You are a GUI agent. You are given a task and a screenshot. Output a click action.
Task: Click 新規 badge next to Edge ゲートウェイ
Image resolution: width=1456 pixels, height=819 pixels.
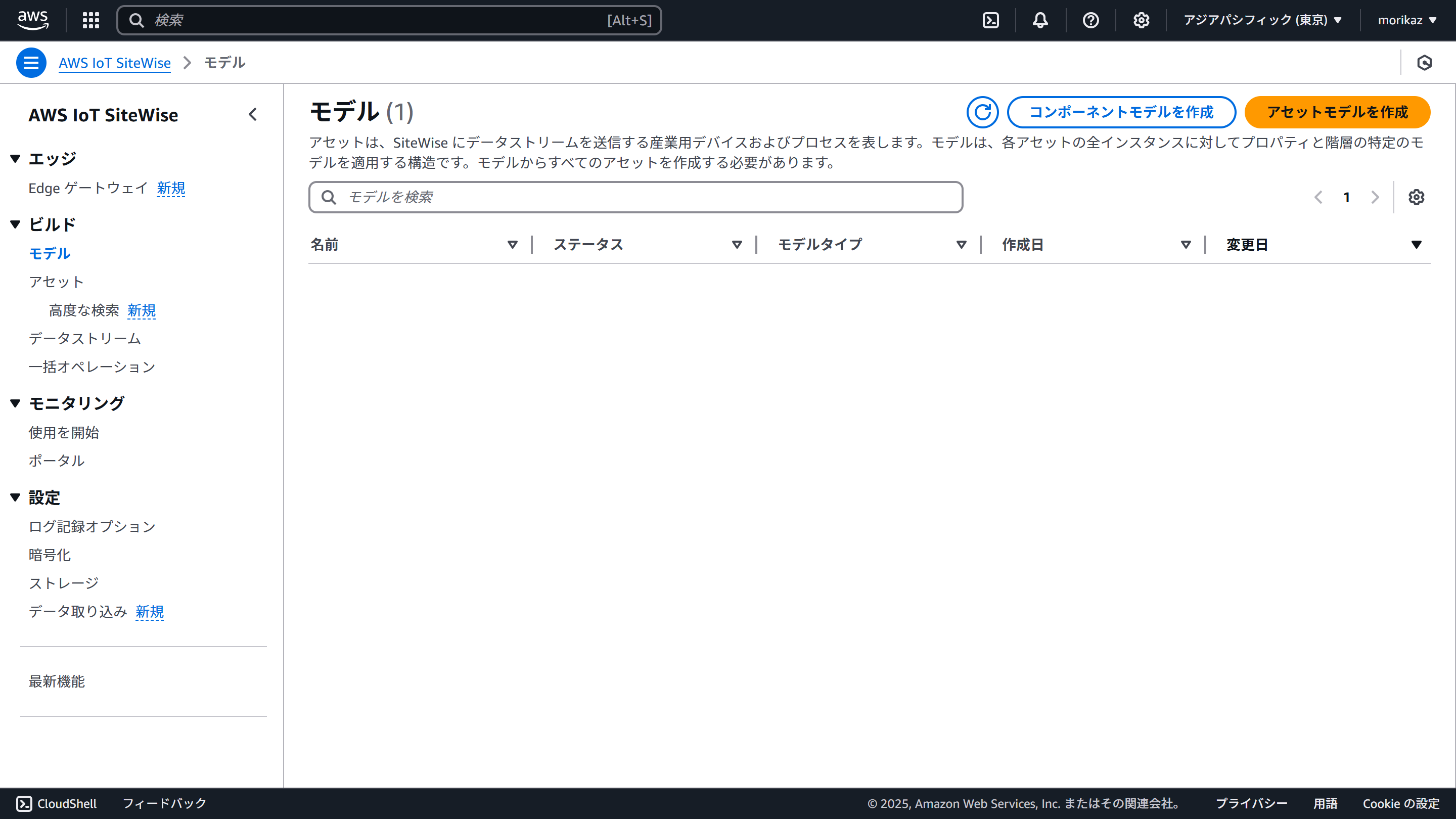pyautogui.click(x=171, y=188)
